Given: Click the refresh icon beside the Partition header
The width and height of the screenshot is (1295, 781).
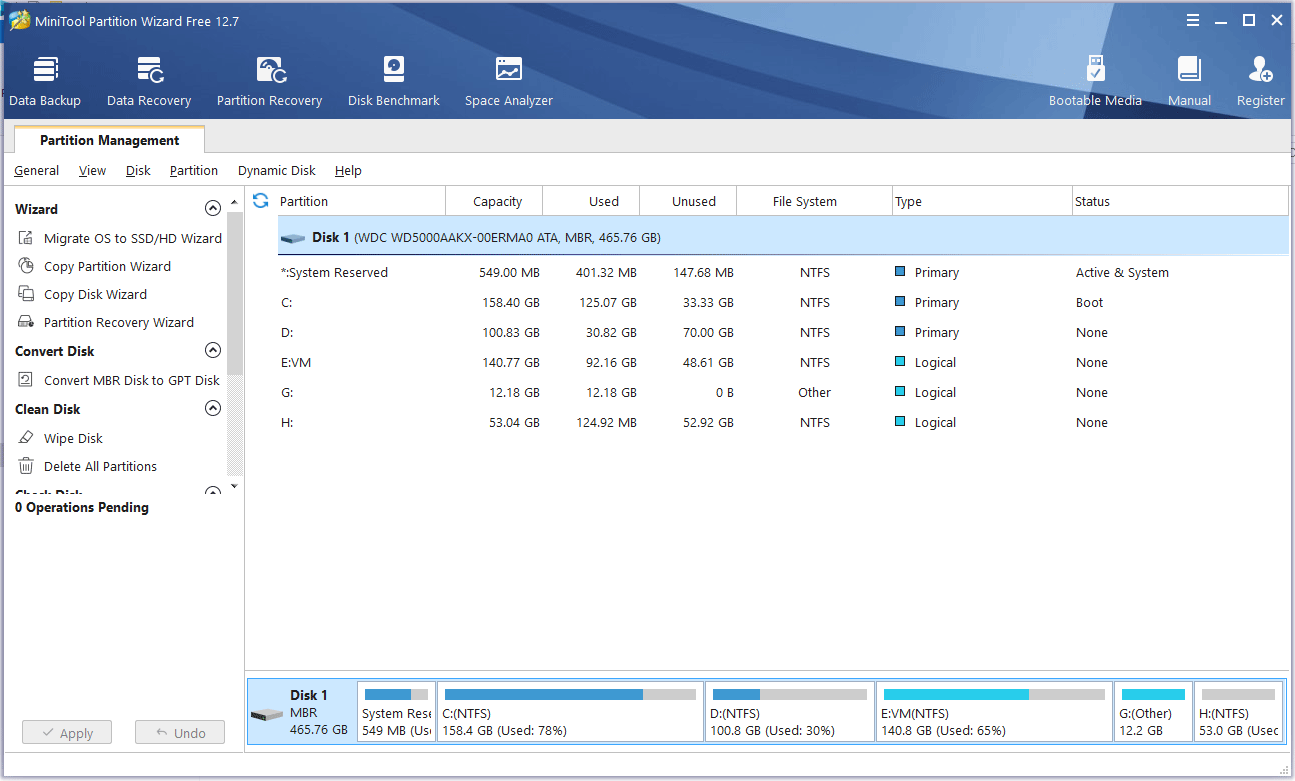Looking at the screenshot, I should 261,201.
